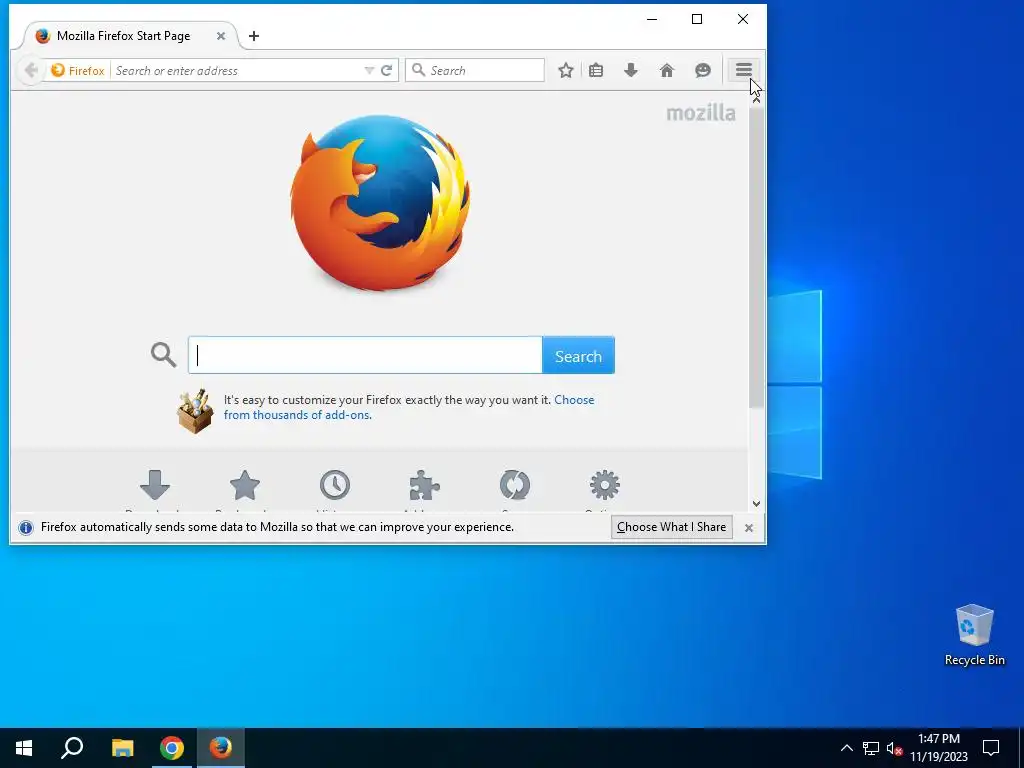
Task: Click the Back arrow button
Action: [30, 71]
